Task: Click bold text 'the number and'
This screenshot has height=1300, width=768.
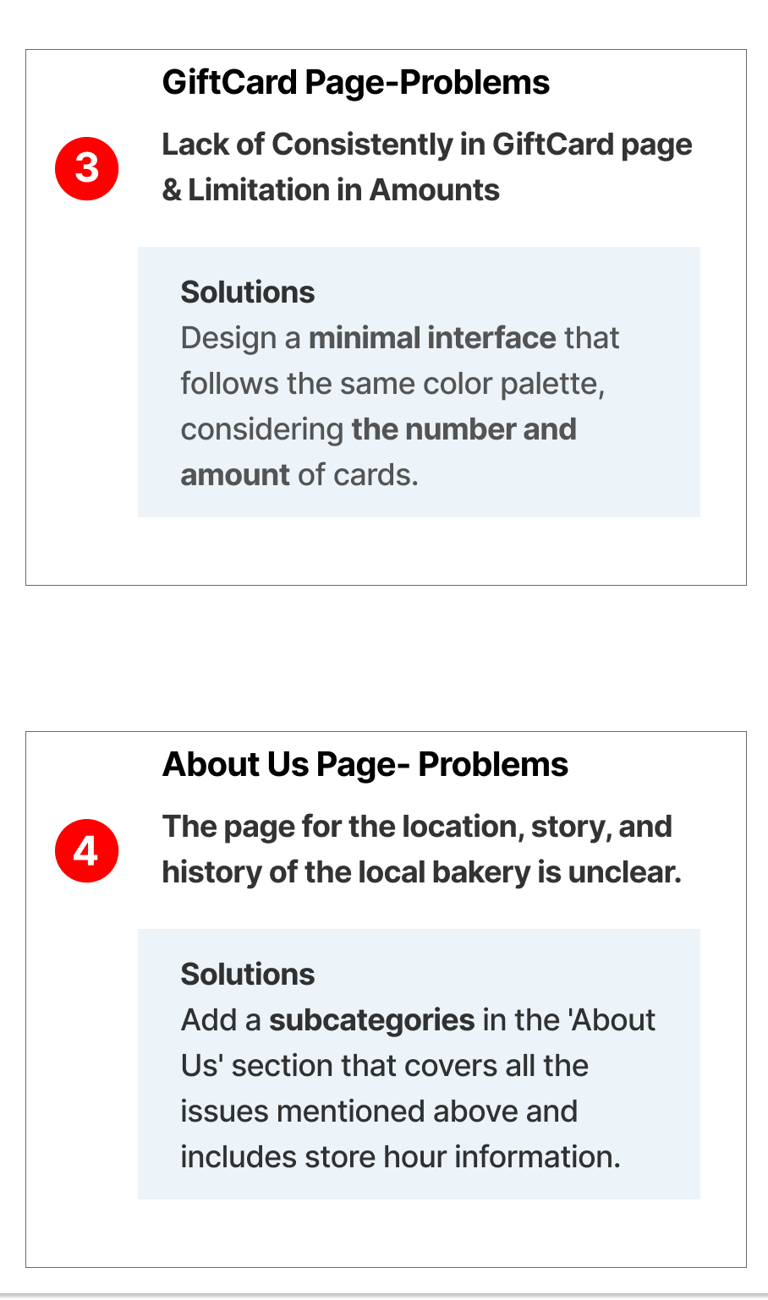Action: (x=464, y=429)
